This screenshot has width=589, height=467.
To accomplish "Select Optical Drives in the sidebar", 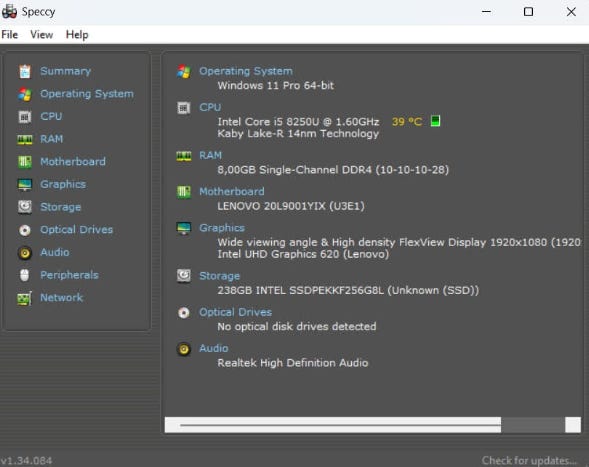I will pos(76,230).
